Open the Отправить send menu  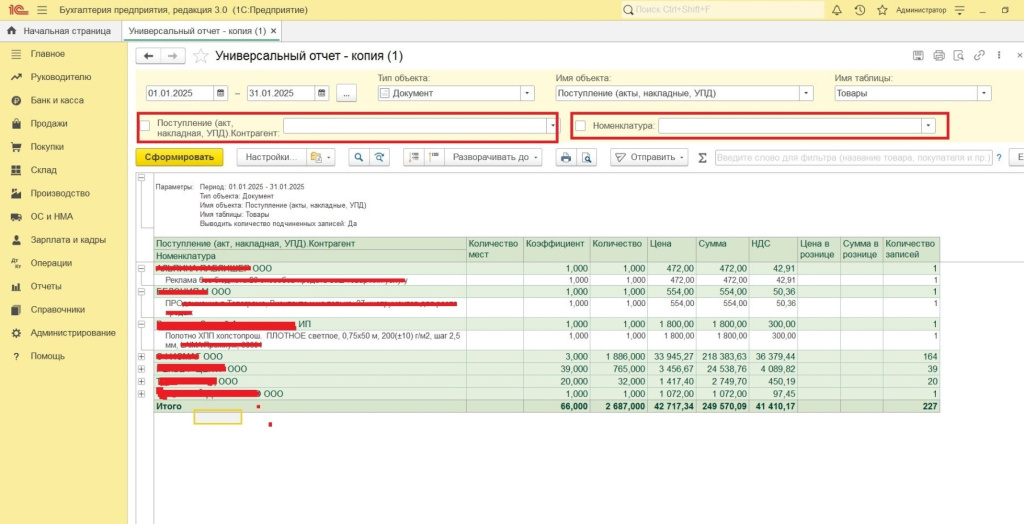(649, 157)
